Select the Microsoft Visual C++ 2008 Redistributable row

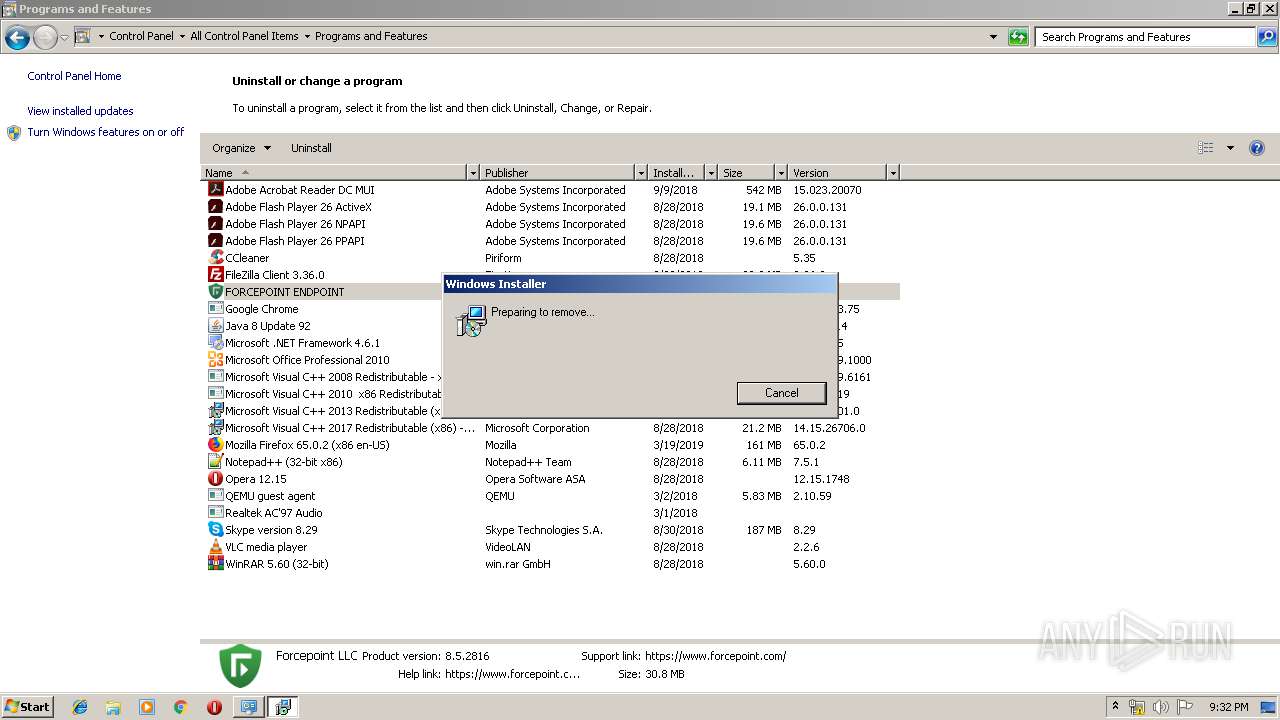point(552,377)
